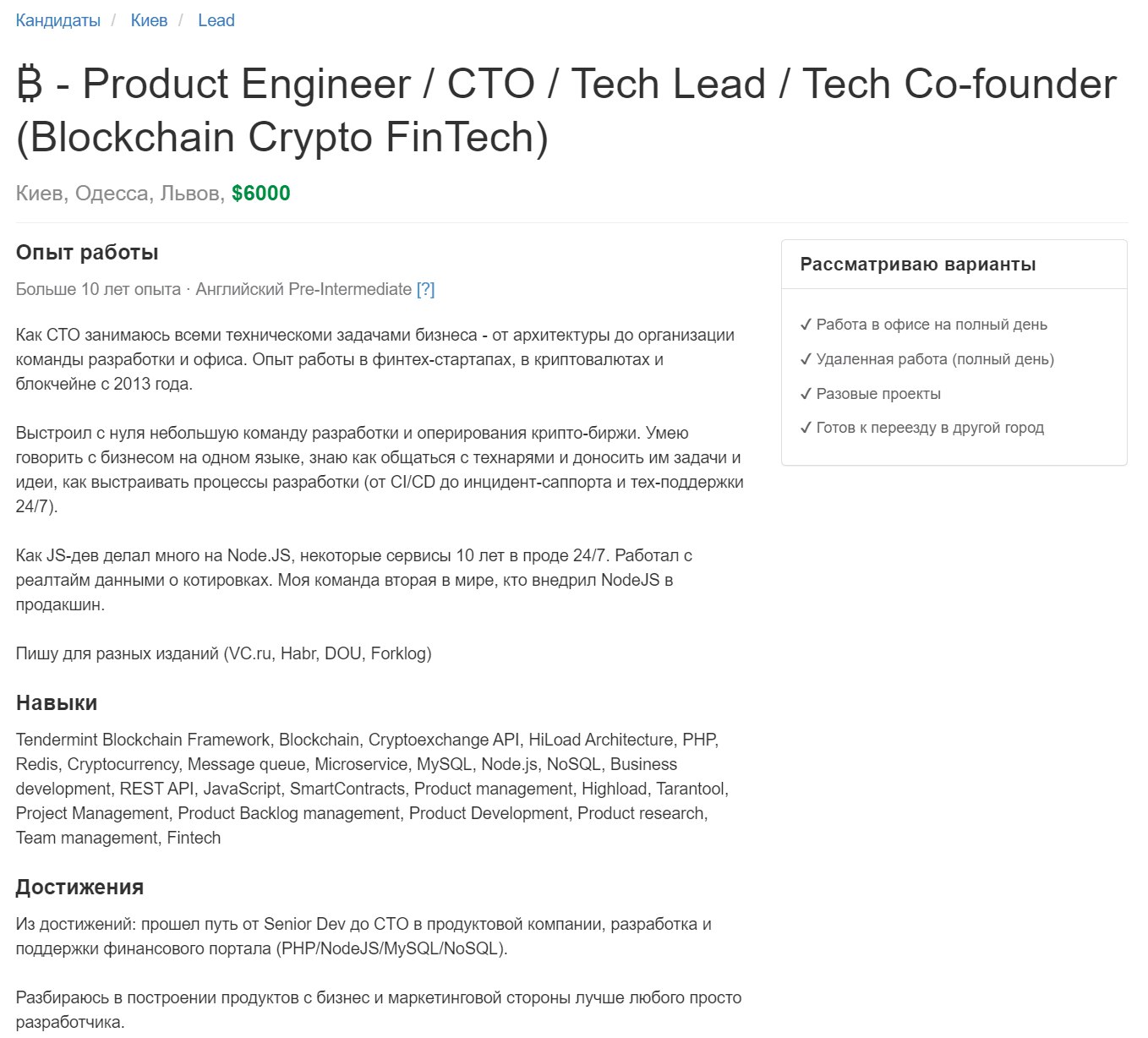The height and width of the screenshot is (1038, 1148).
Task: Click the Больше 10 лет опыта text
Action: pos(98,289)
